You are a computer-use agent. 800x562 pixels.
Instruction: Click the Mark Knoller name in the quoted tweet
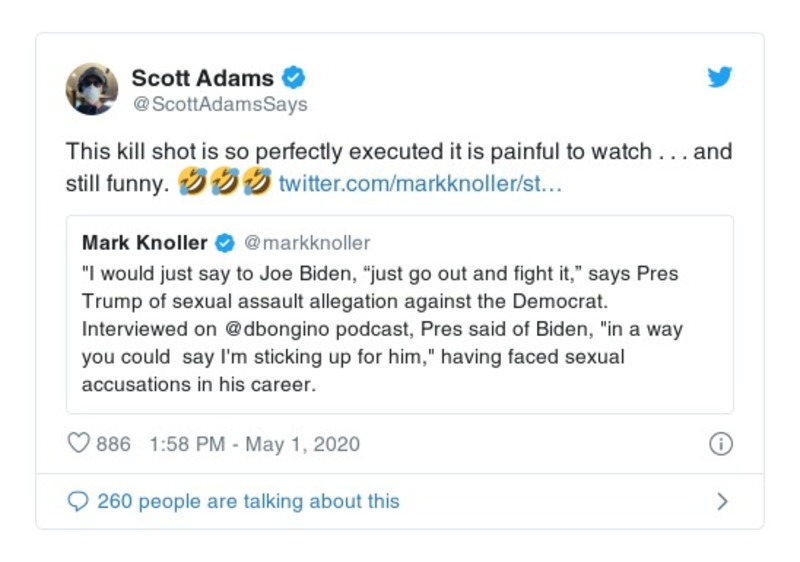coord(145,243)
